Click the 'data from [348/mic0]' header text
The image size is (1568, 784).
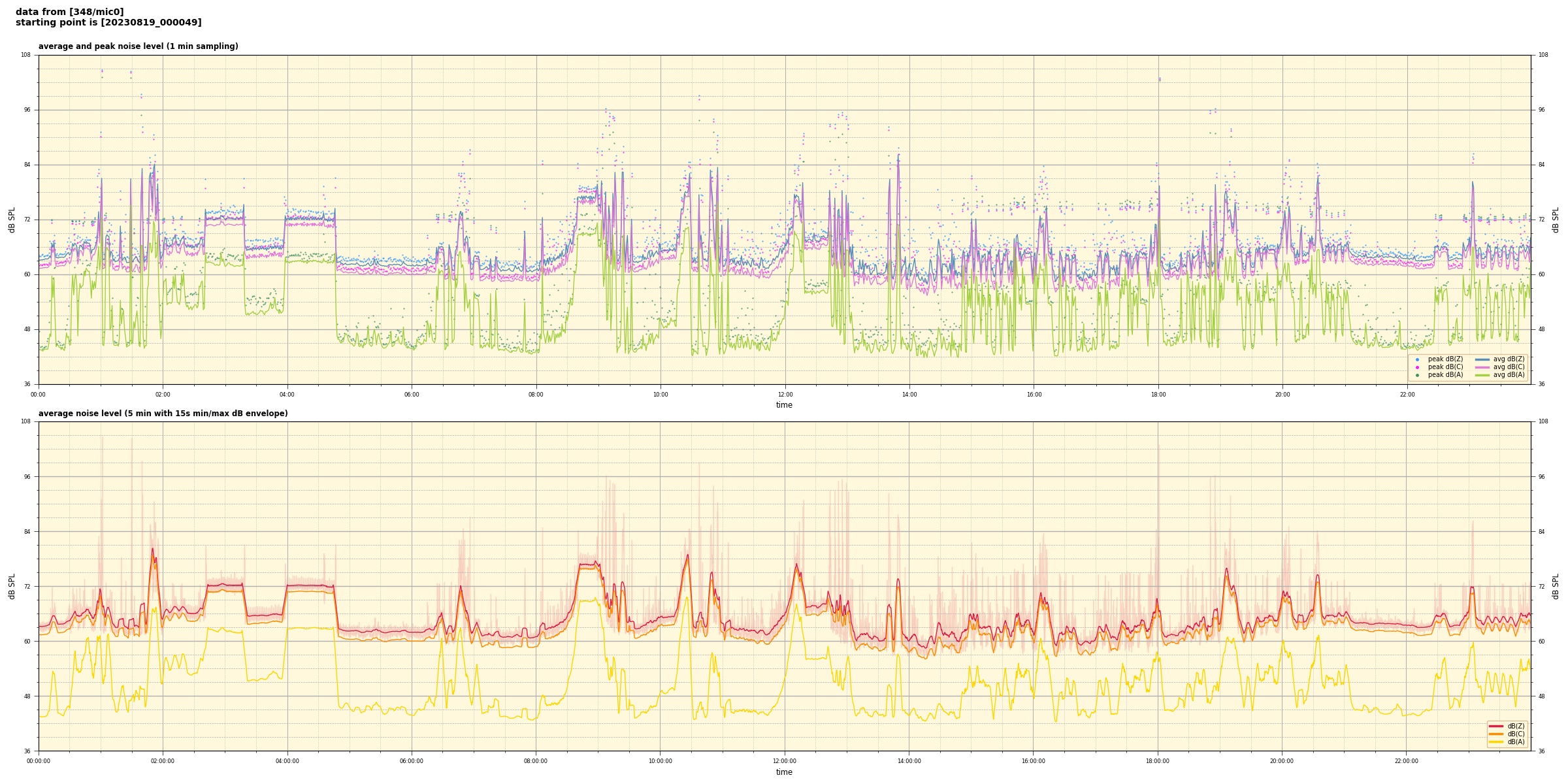(x=69, y=12)
